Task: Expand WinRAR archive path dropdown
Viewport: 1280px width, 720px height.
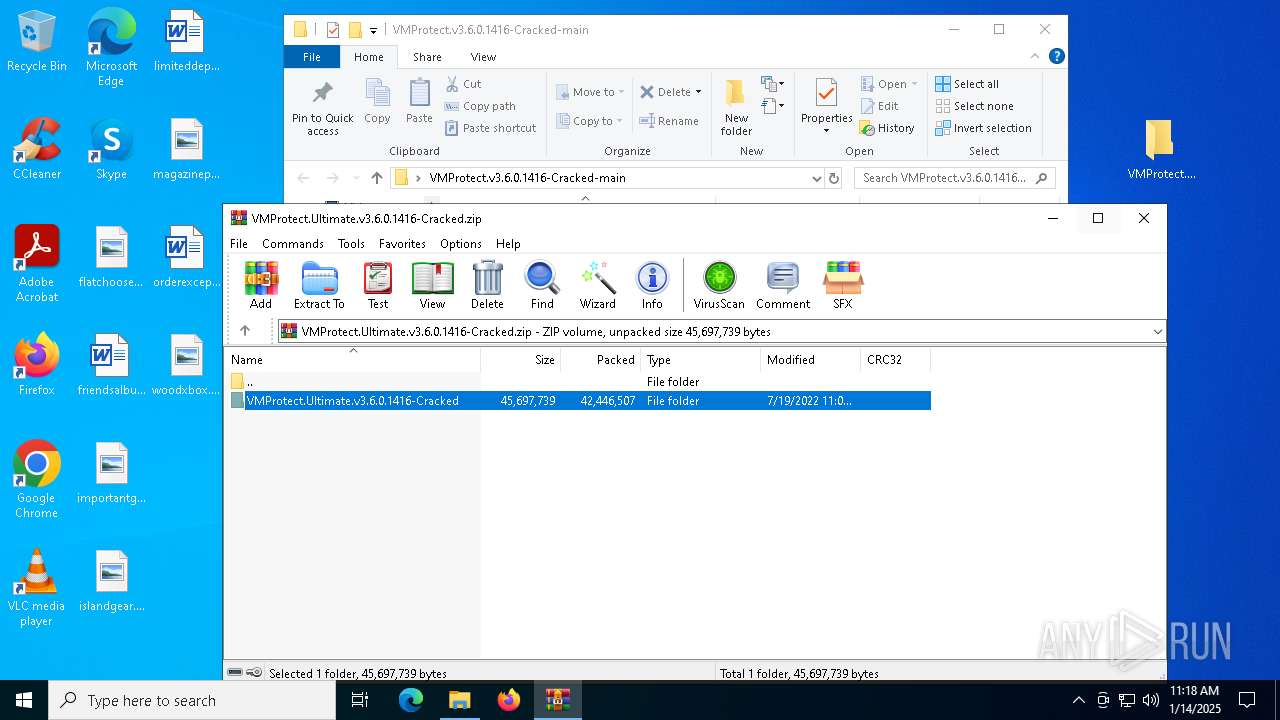Action: (1157, 331)
